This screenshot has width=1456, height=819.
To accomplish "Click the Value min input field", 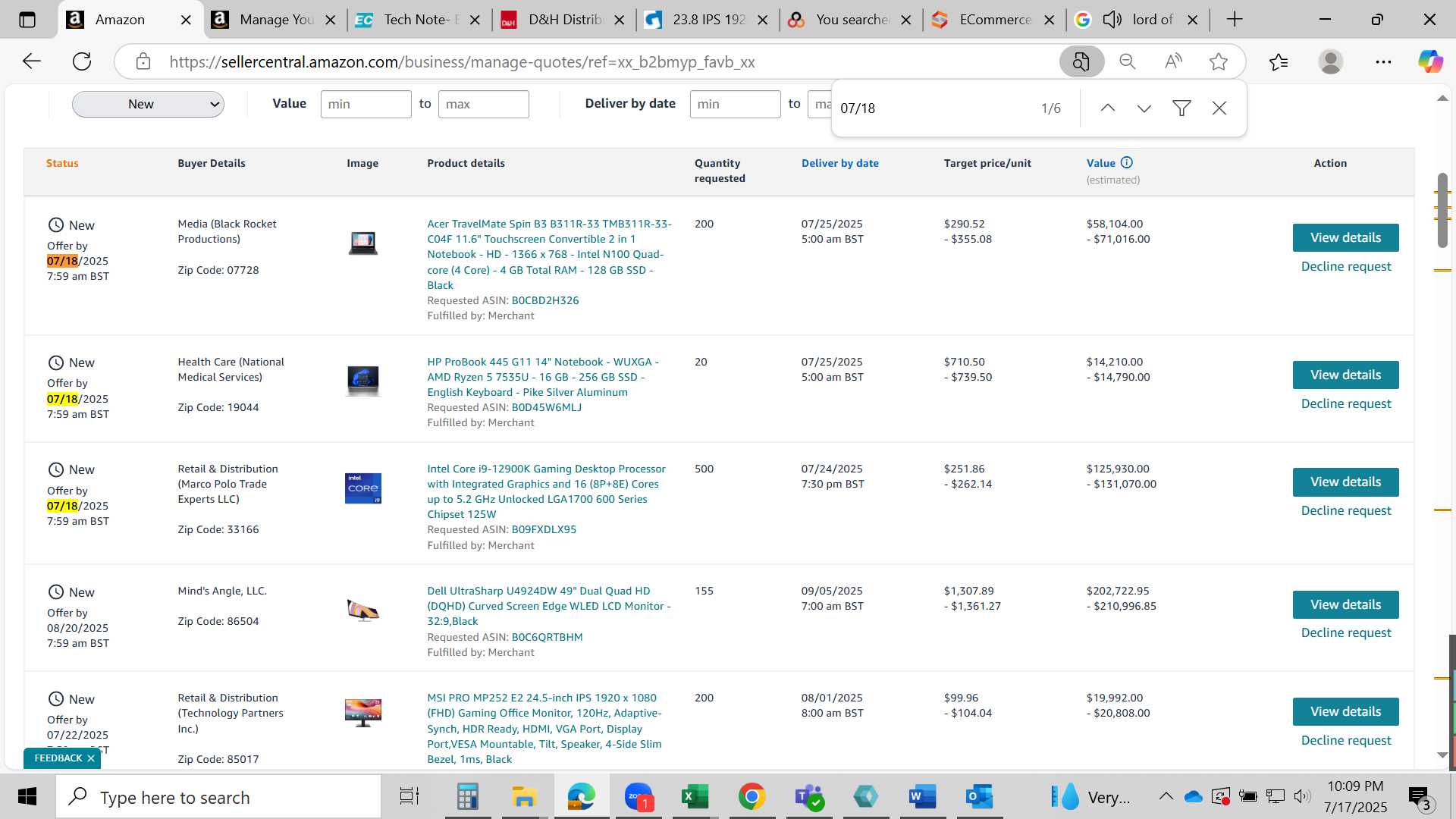I will [x=366, y=104].
